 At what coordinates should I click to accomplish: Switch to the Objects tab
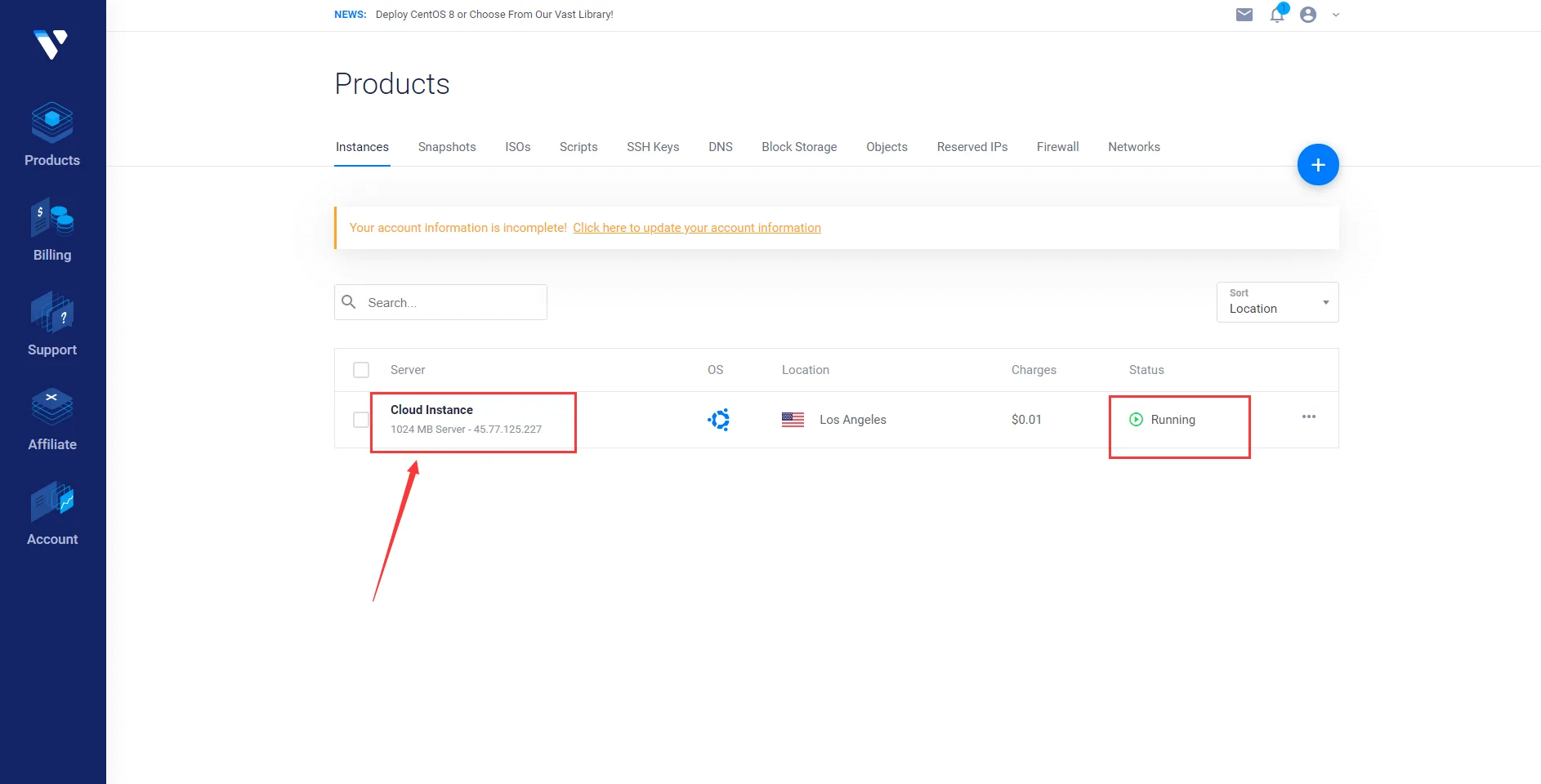coord(887,147)
